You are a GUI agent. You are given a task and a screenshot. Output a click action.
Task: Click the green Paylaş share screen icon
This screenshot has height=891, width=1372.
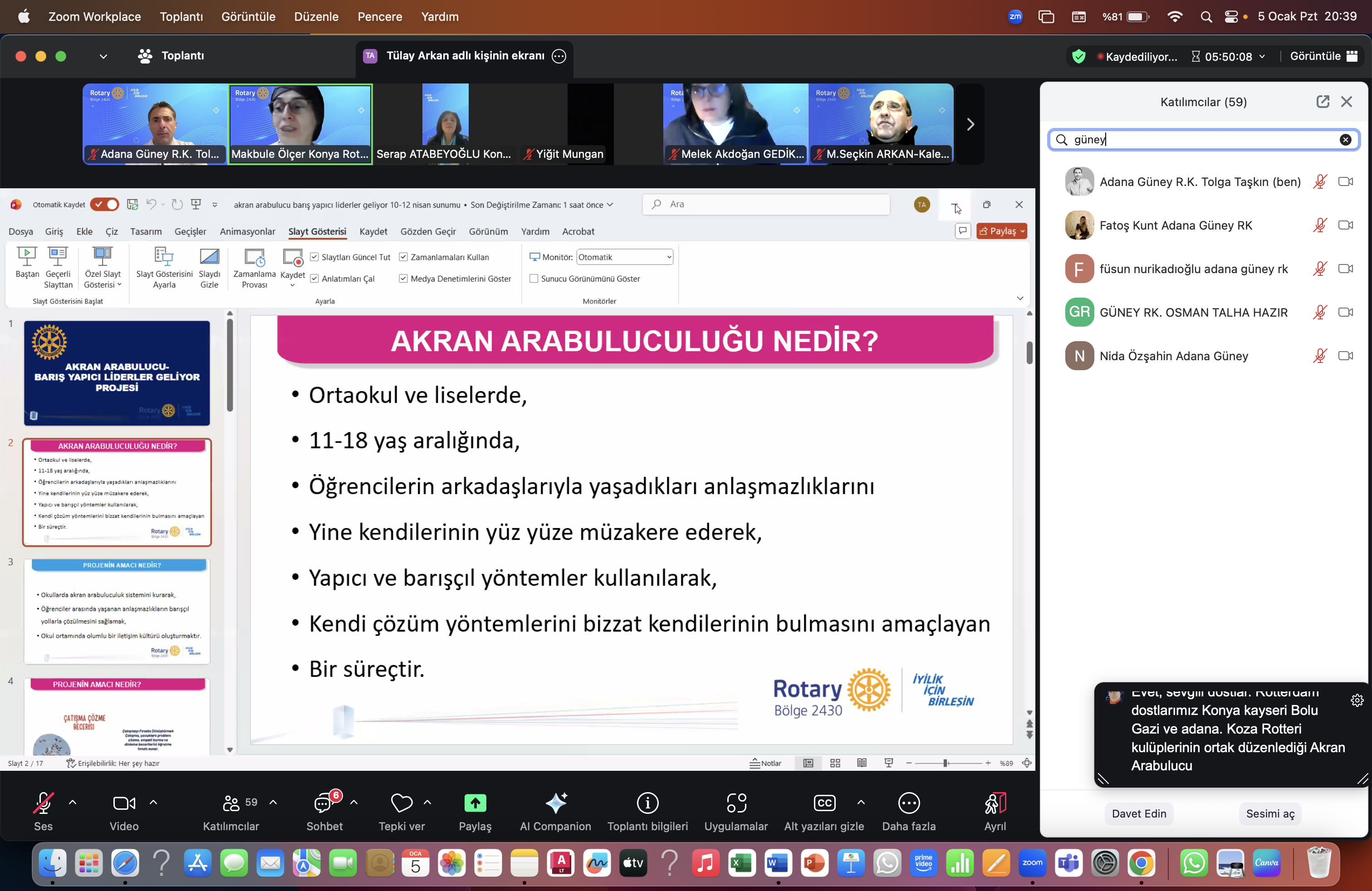(x=475, y=803)
